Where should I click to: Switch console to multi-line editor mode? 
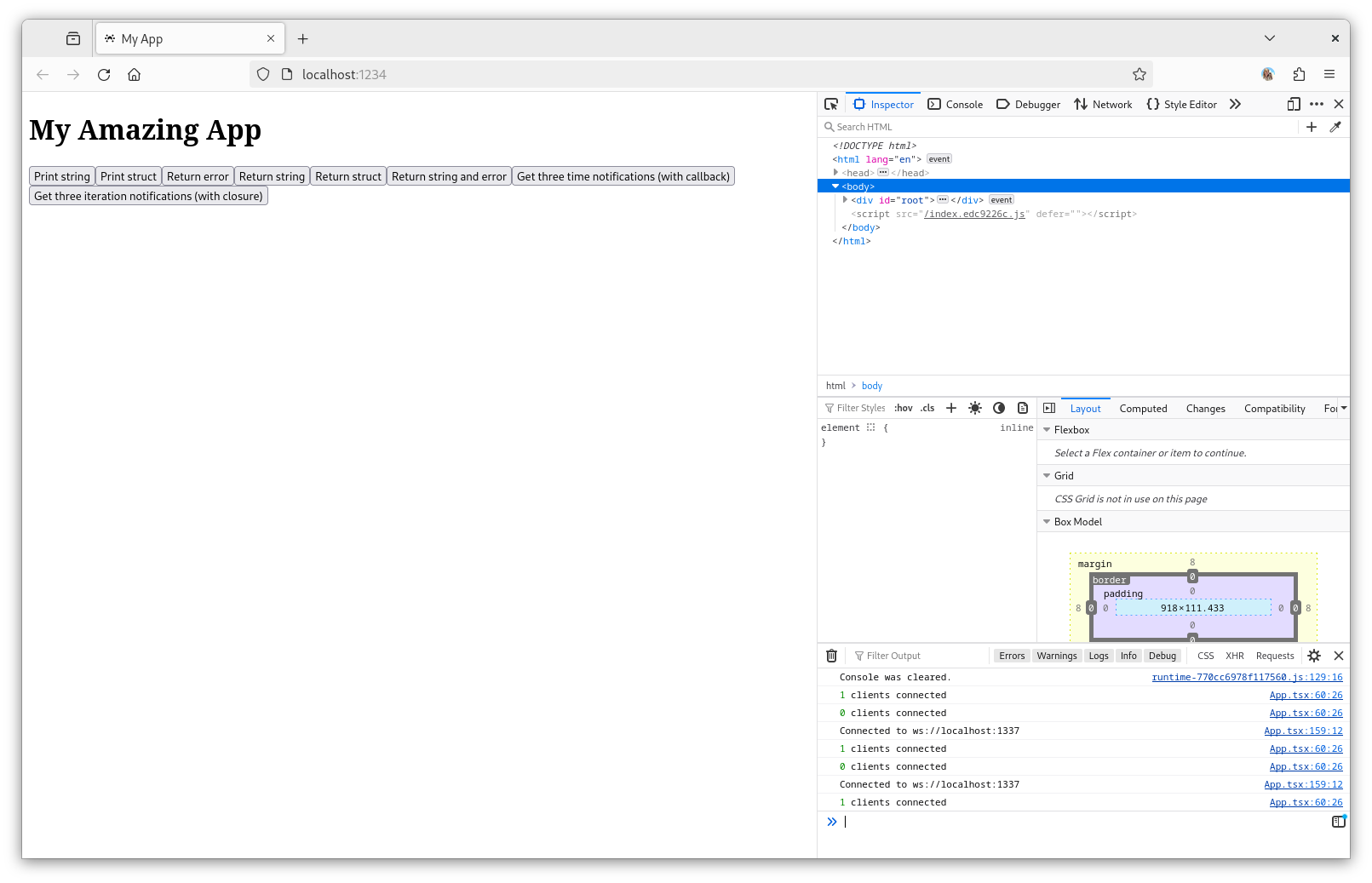tap(1339, 822)
